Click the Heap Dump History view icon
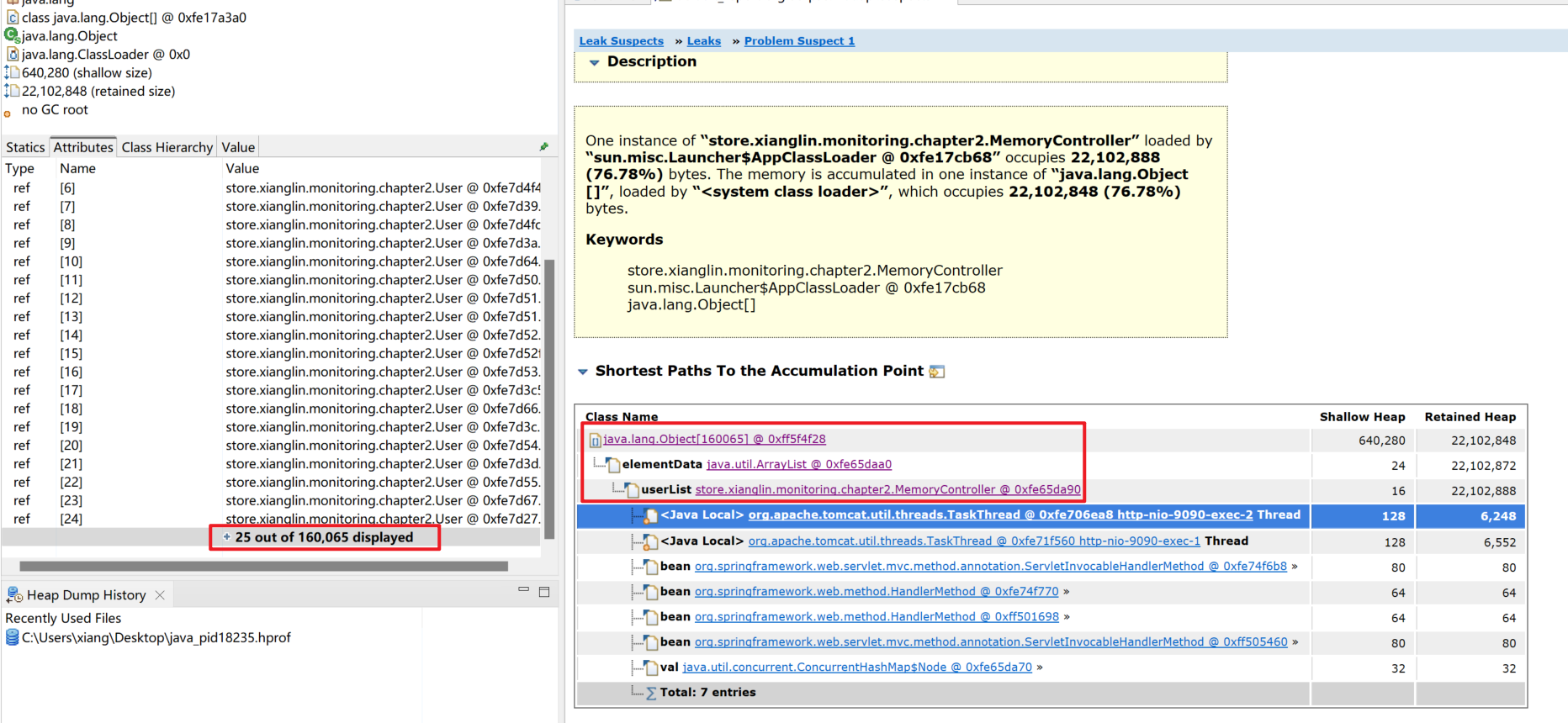Viewport: 1568px width, 723px height. click(x=14, y=594)
